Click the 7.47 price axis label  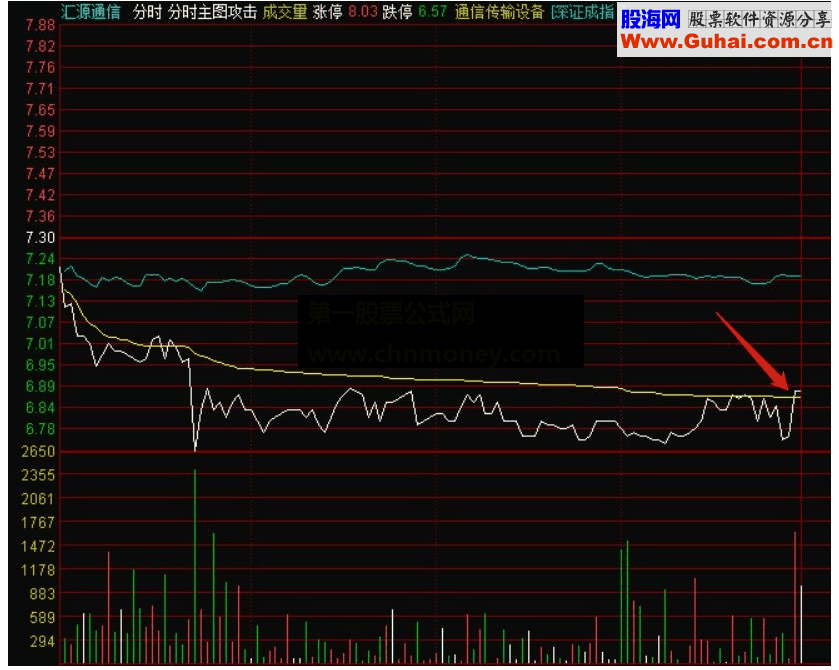point(40,174)
